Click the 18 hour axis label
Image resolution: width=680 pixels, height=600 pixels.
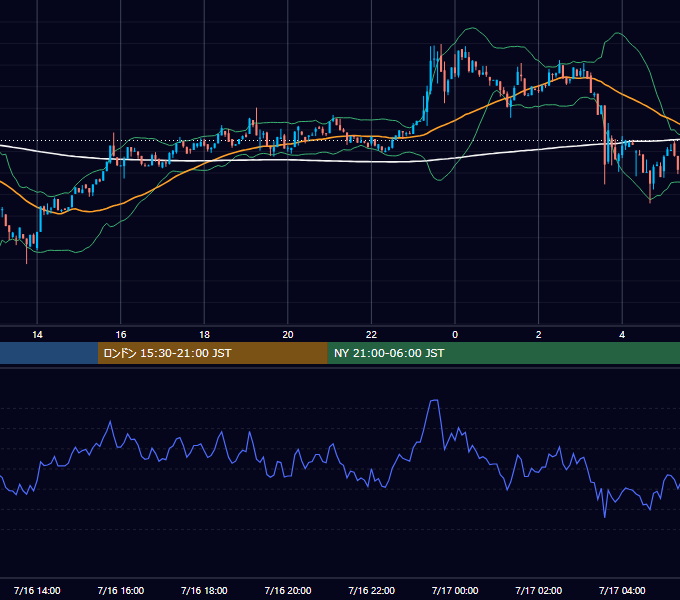204,335
